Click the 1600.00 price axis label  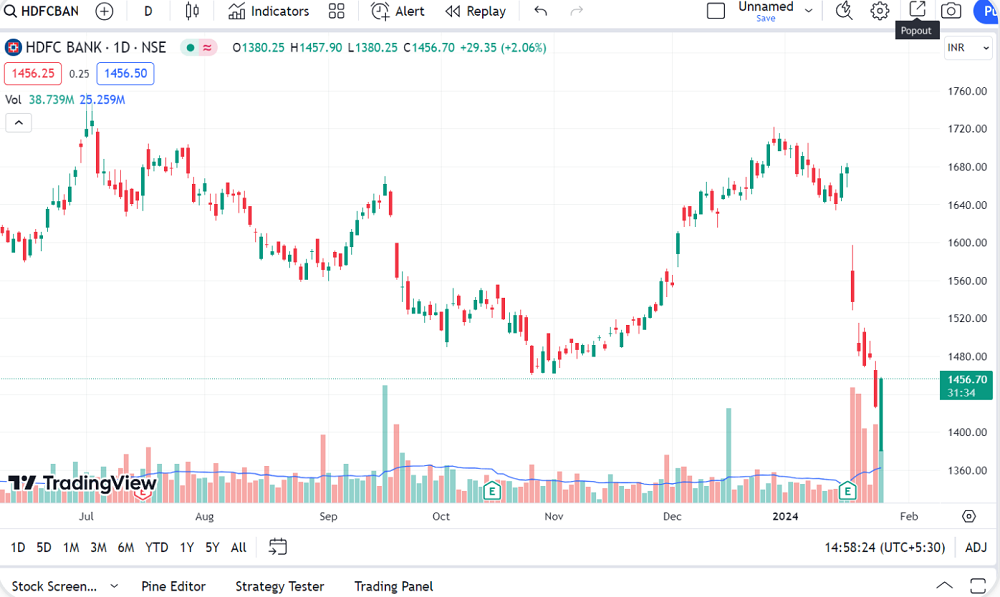967,242
